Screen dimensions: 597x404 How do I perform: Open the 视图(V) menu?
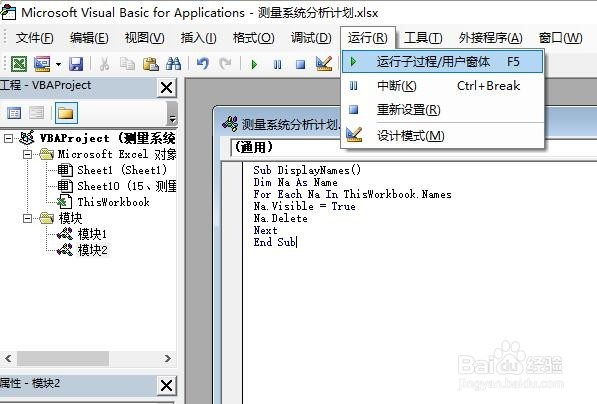[144, 38]
